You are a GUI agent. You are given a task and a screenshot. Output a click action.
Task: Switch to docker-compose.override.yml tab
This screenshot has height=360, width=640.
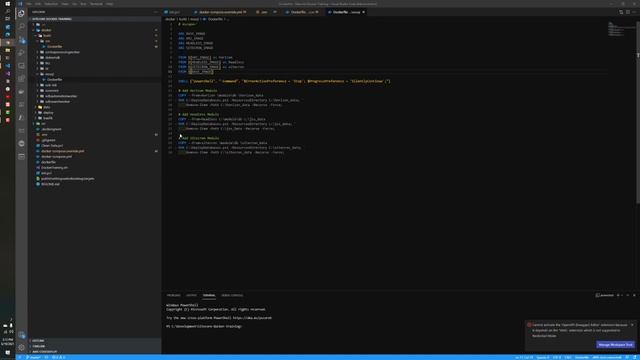220,12
